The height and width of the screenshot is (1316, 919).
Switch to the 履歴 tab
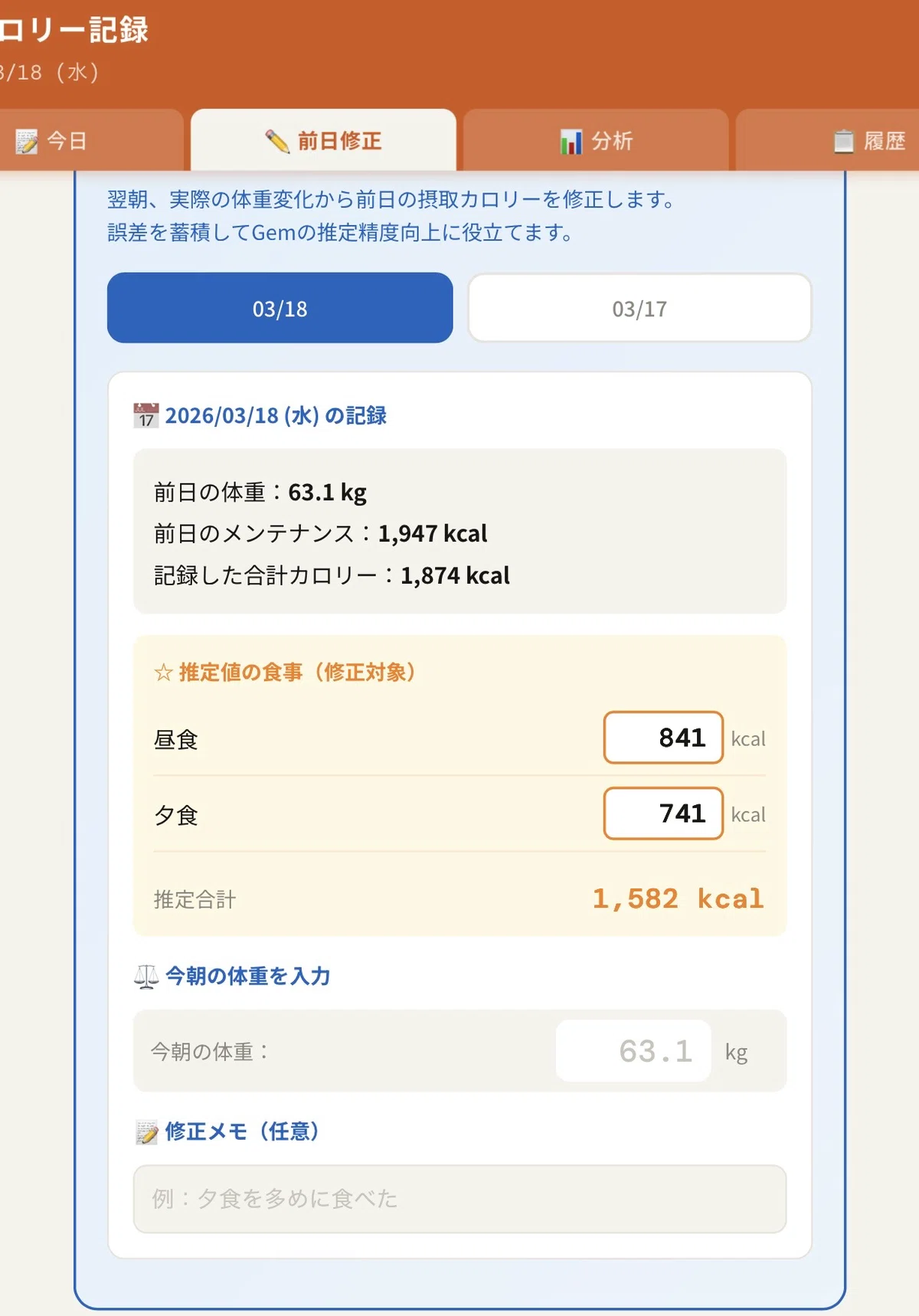(827, 140)
